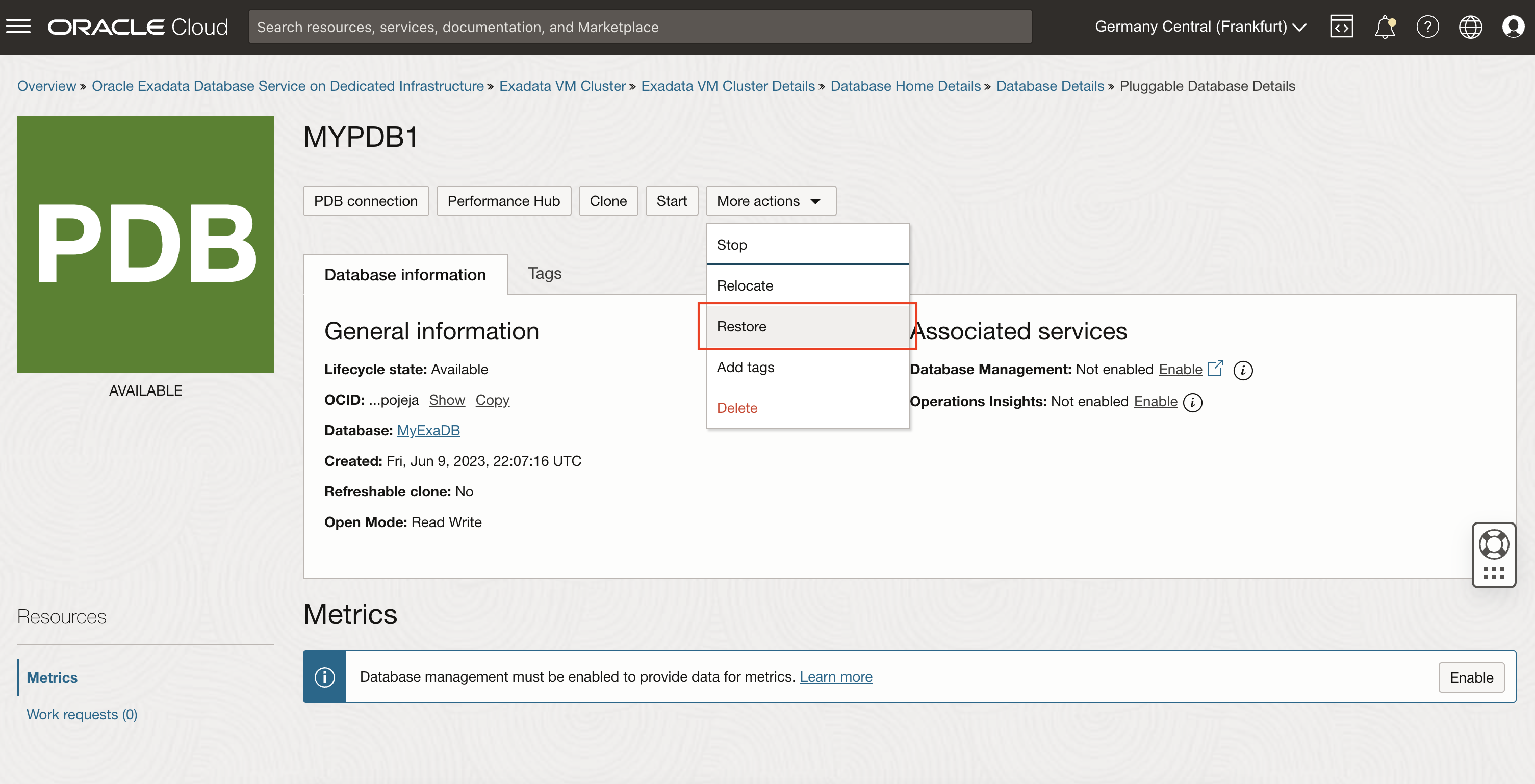Launch Cloud Shell developer tools icon
The image size is (1535, 784).
pyautogui.click(x=1341, y=27)
